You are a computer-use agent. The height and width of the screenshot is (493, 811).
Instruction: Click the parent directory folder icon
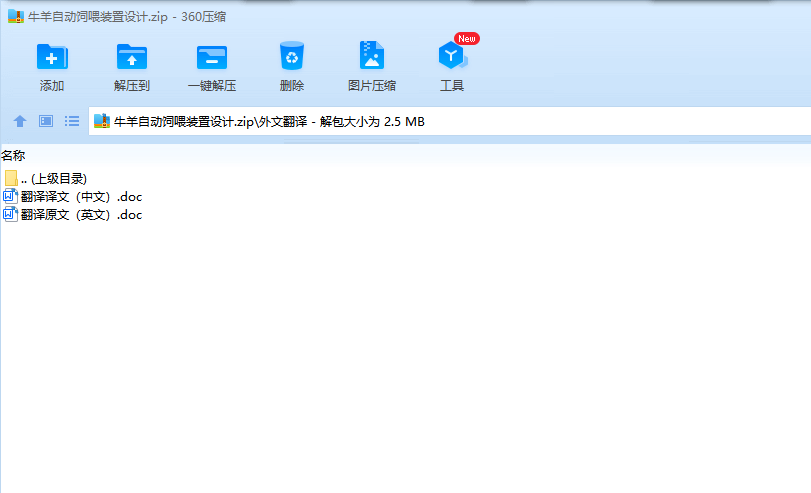(11, 178)
